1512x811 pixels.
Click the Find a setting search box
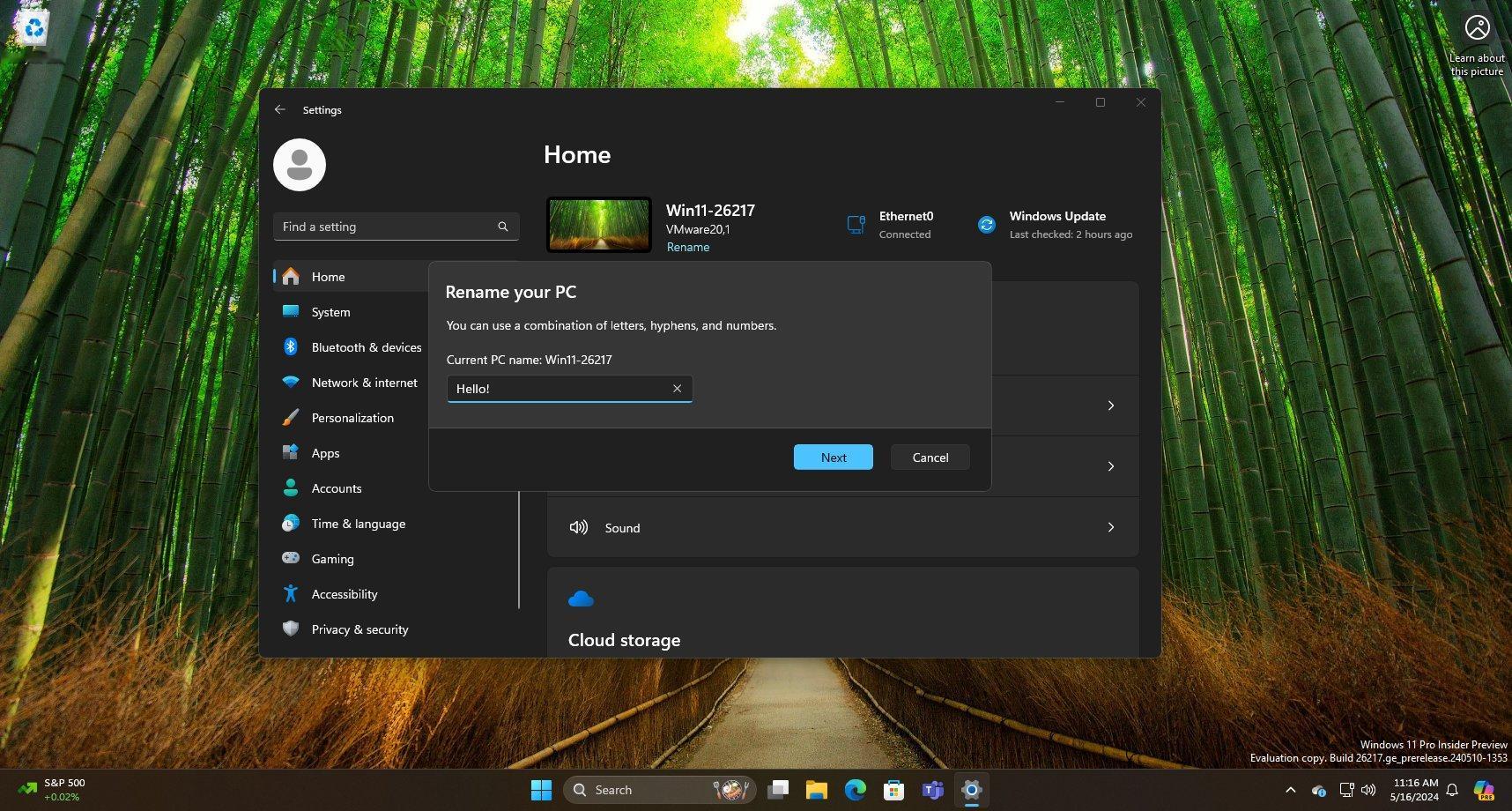click(388, 227)
